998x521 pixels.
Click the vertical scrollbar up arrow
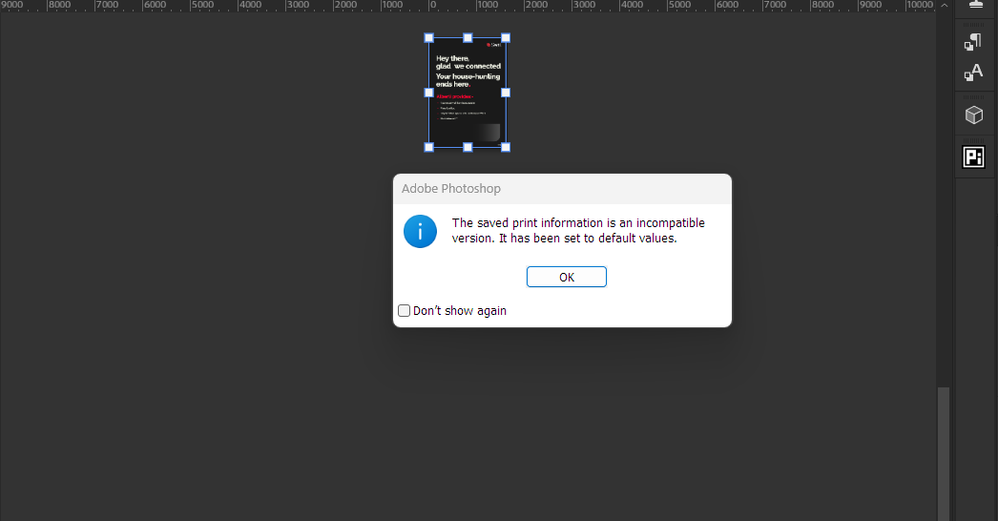tap(944, 5)
